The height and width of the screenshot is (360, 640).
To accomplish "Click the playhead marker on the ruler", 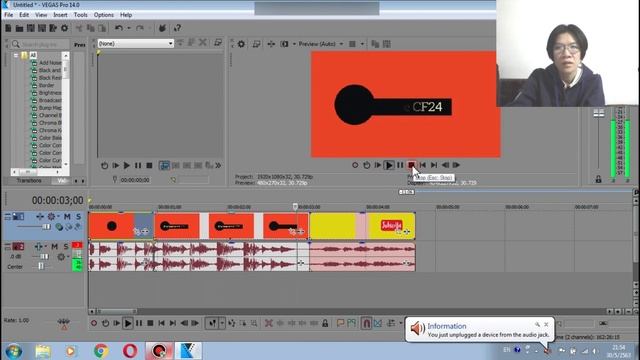I will tap(295, 207).
